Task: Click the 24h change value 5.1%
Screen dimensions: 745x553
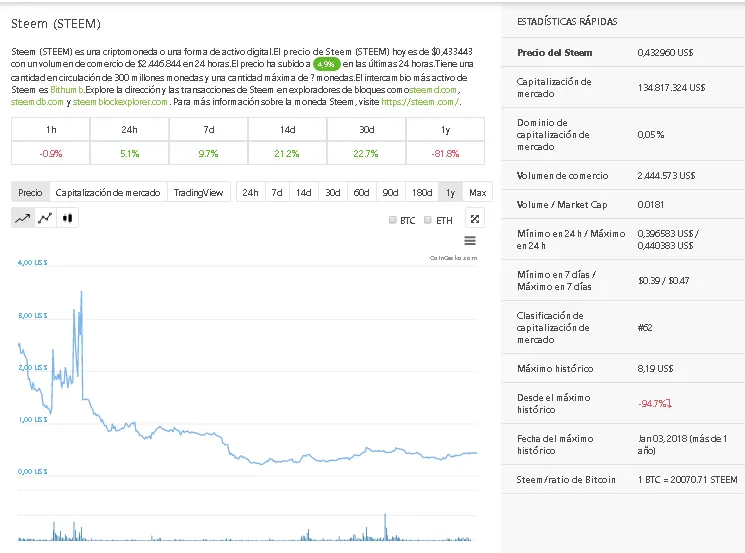Action: [x=130, y=153]
